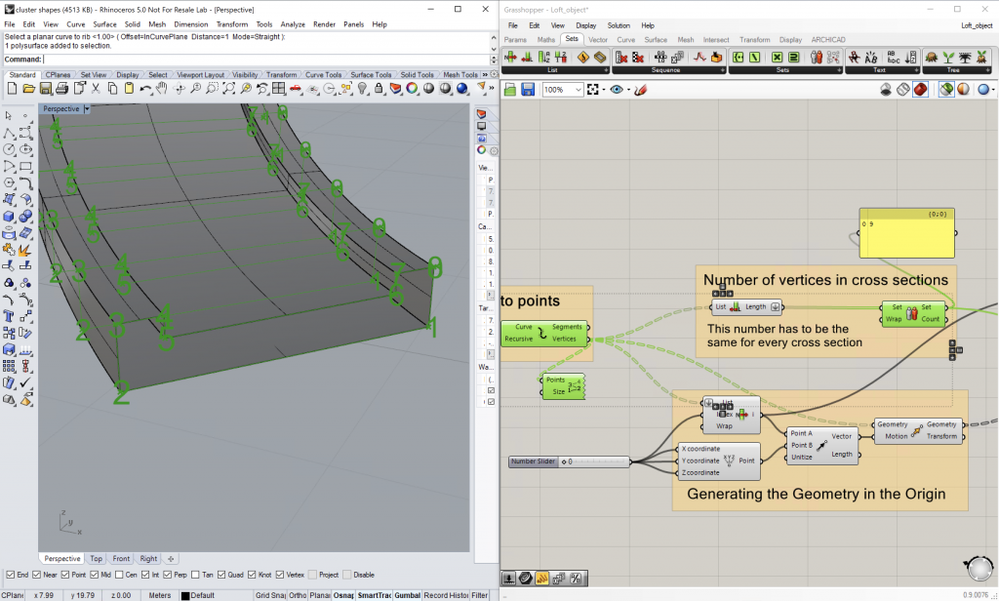Click the Grasshopper sketch pen icon
Image resolution: width=999 pixels, height=601 pixels.
point(641,90)
